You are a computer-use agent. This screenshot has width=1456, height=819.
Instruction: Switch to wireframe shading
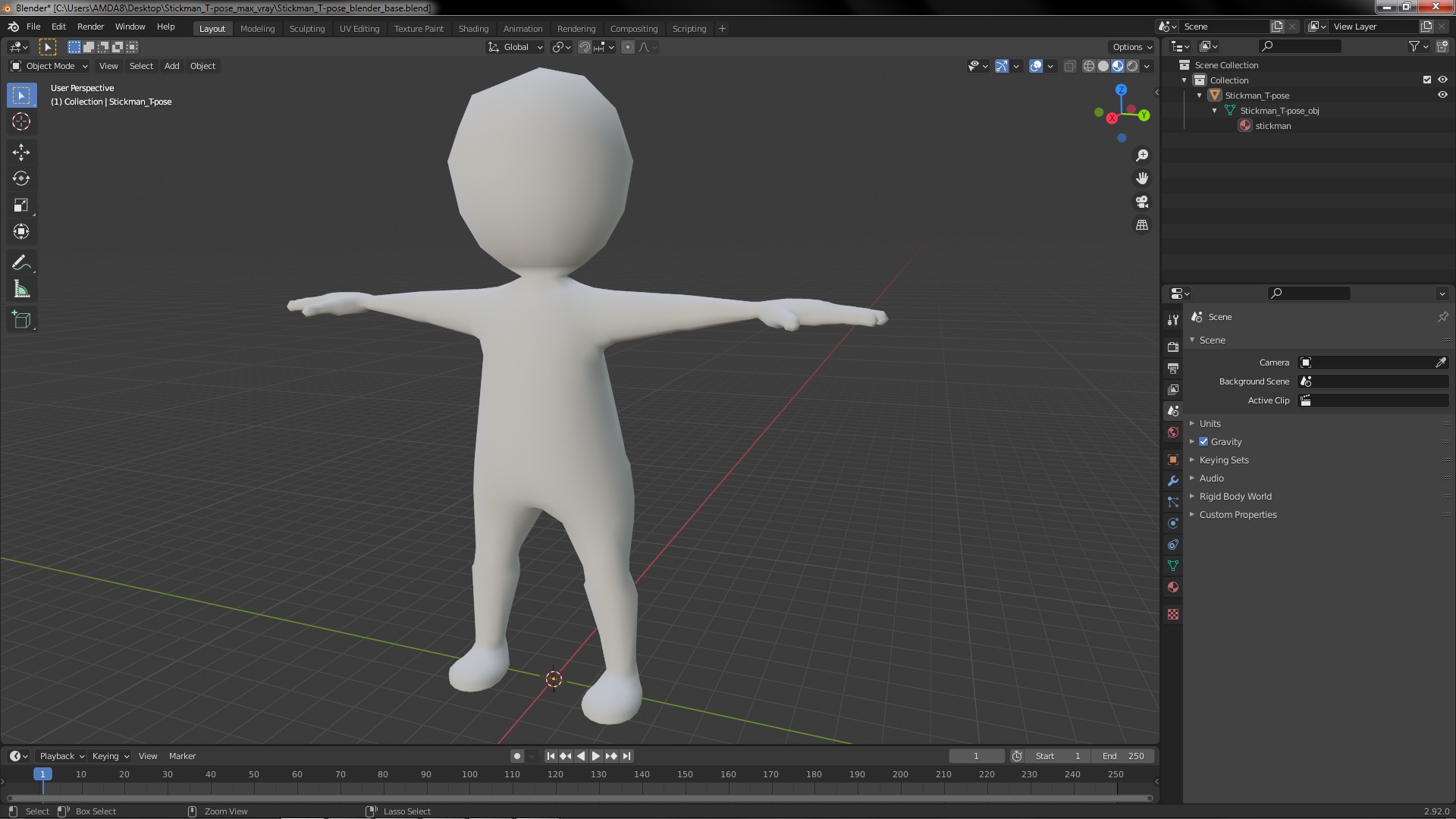(1089, 66)
